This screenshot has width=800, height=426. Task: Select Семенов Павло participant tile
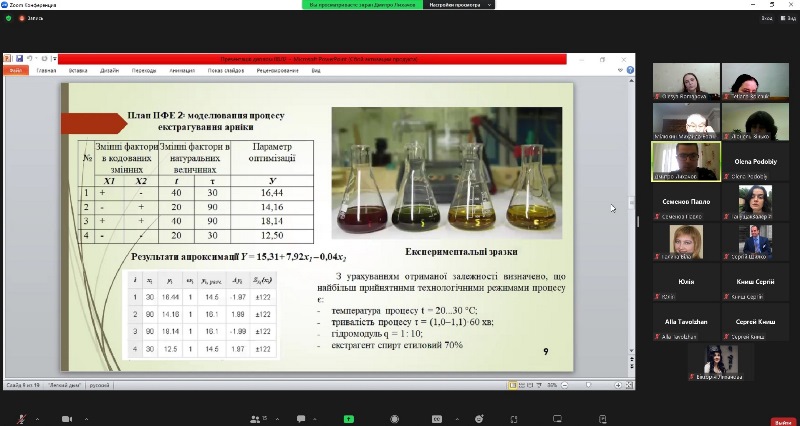pos(686,202)
